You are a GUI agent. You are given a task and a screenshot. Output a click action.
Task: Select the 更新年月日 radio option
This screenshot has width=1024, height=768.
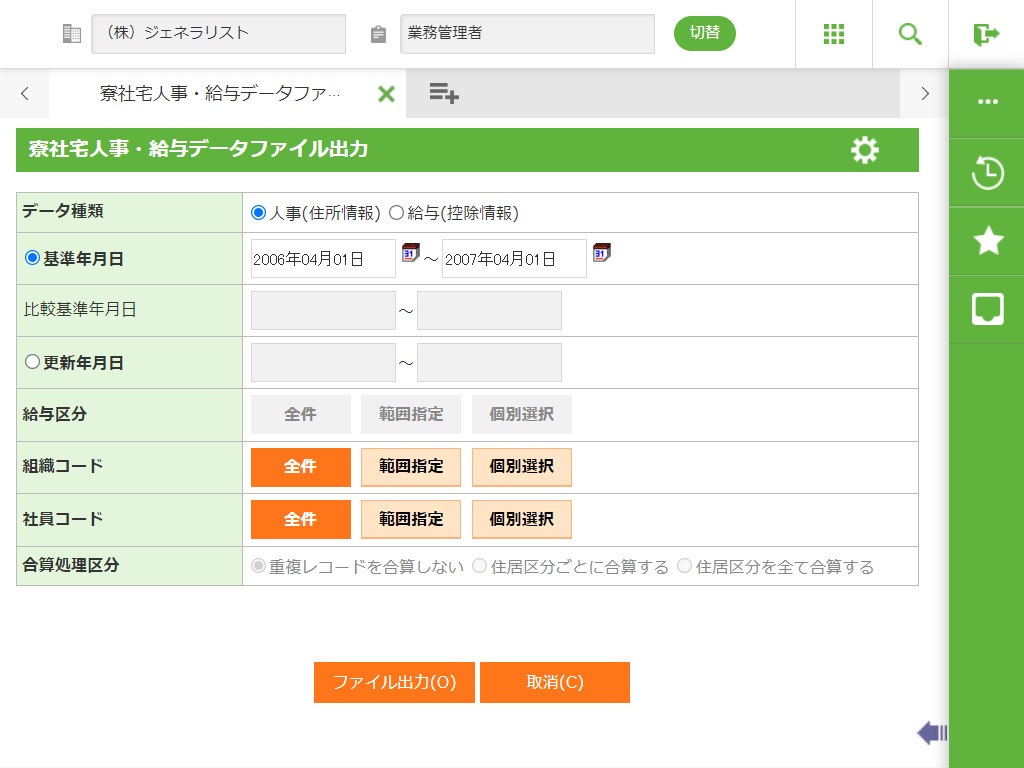(x=32, y=363)
